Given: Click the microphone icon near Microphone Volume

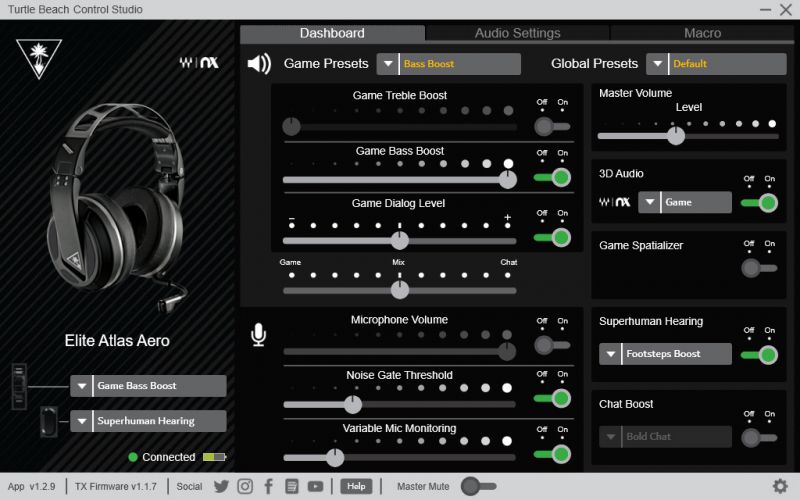Looking at the screenshot, I should point(259,335).
